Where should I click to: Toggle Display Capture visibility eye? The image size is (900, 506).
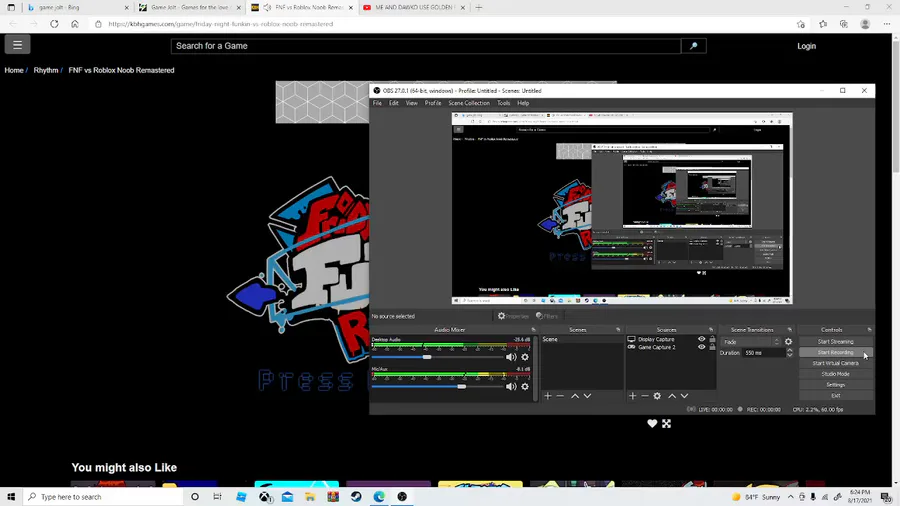[x=701, y=339]
